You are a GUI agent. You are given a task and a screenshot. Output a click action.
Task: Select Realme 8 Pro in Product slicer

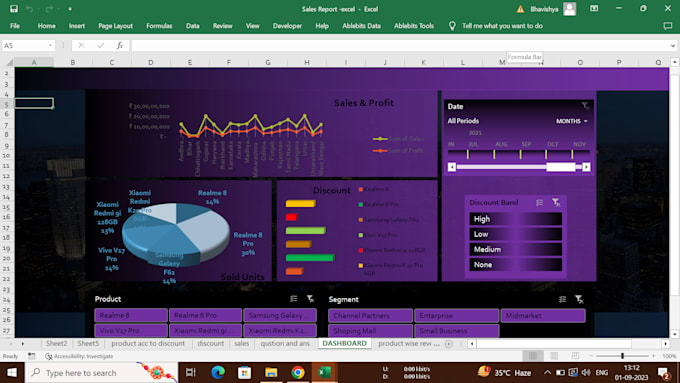(206, 315)
